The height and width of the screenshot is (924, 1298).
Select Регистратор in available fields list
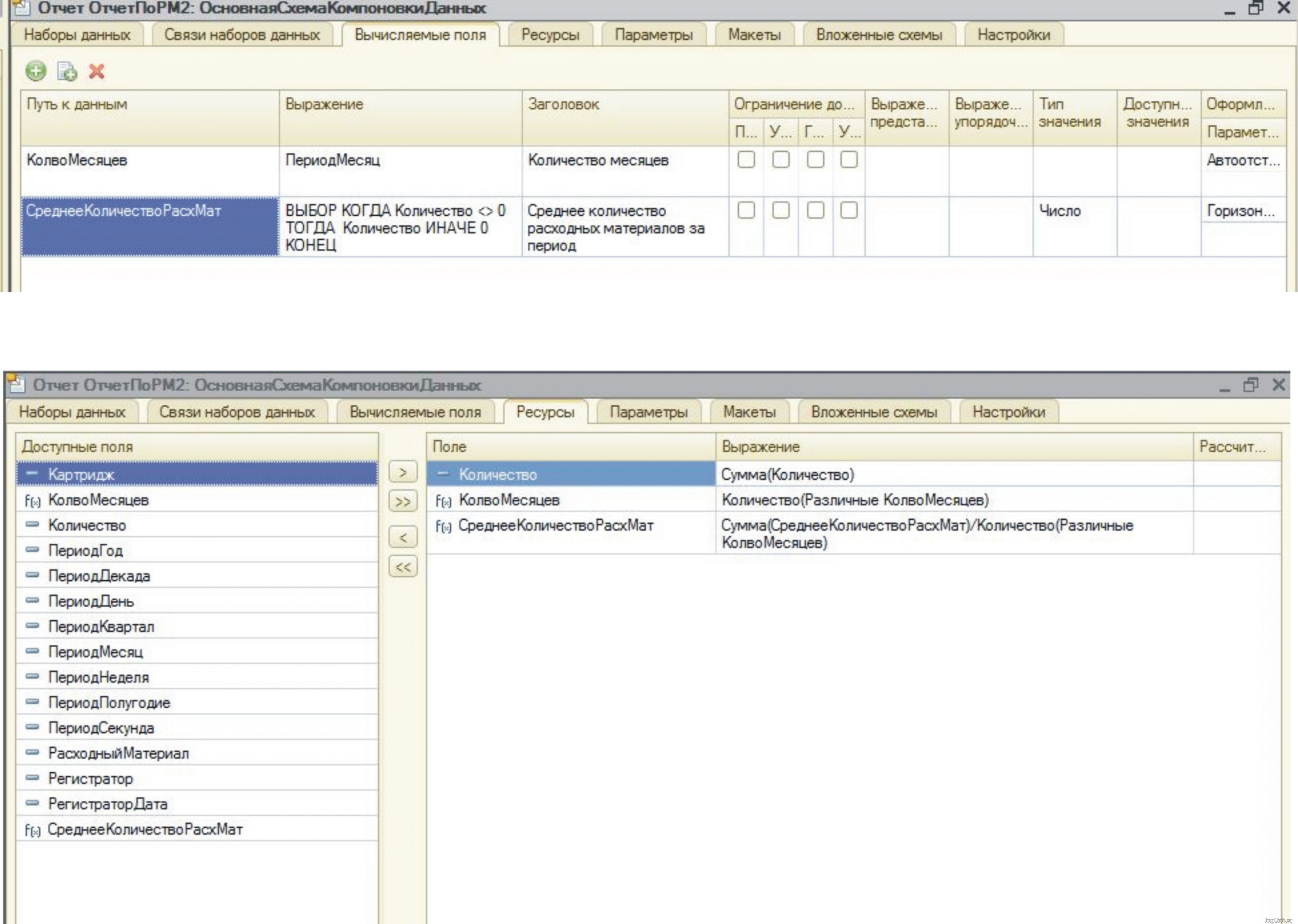(x=197, y=778)
